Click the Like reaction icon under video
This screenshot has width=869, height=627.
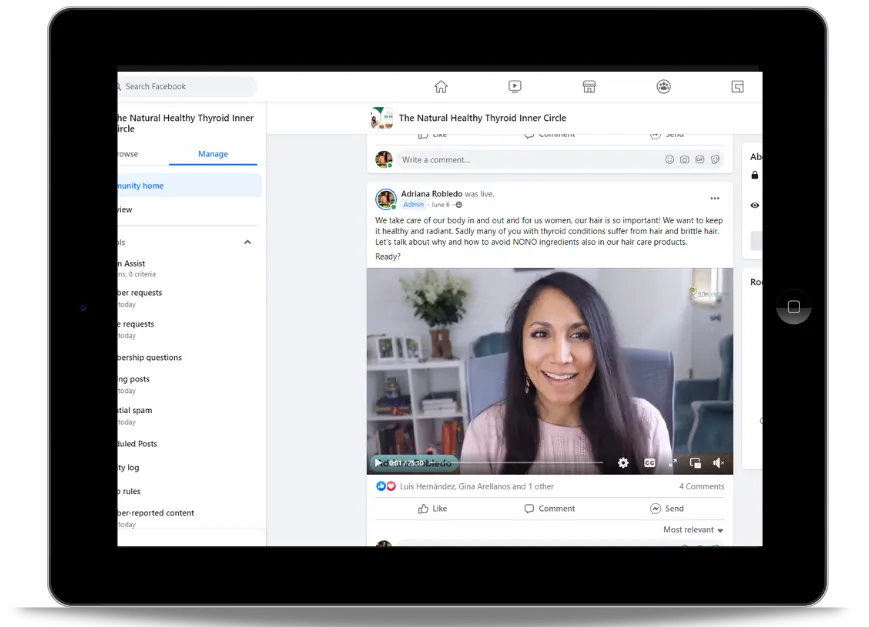(381, 486)
